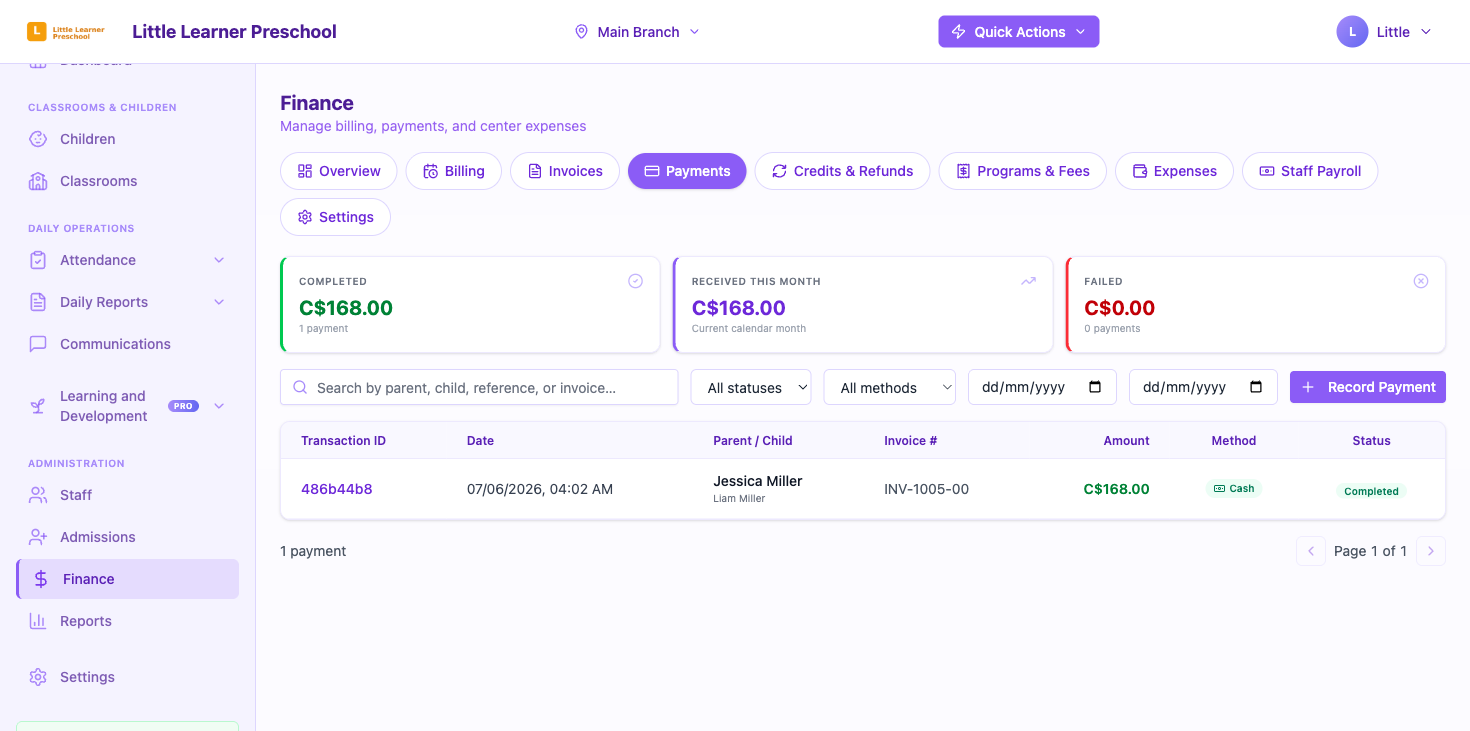Expand the Attendance submenu chevron

point(219,260)
